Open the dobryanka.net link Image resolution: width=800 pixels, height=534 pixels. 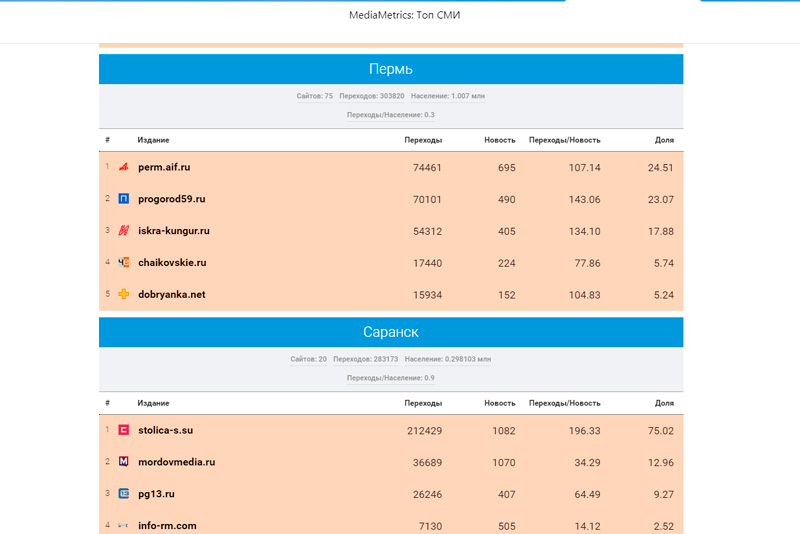[171, 295]
